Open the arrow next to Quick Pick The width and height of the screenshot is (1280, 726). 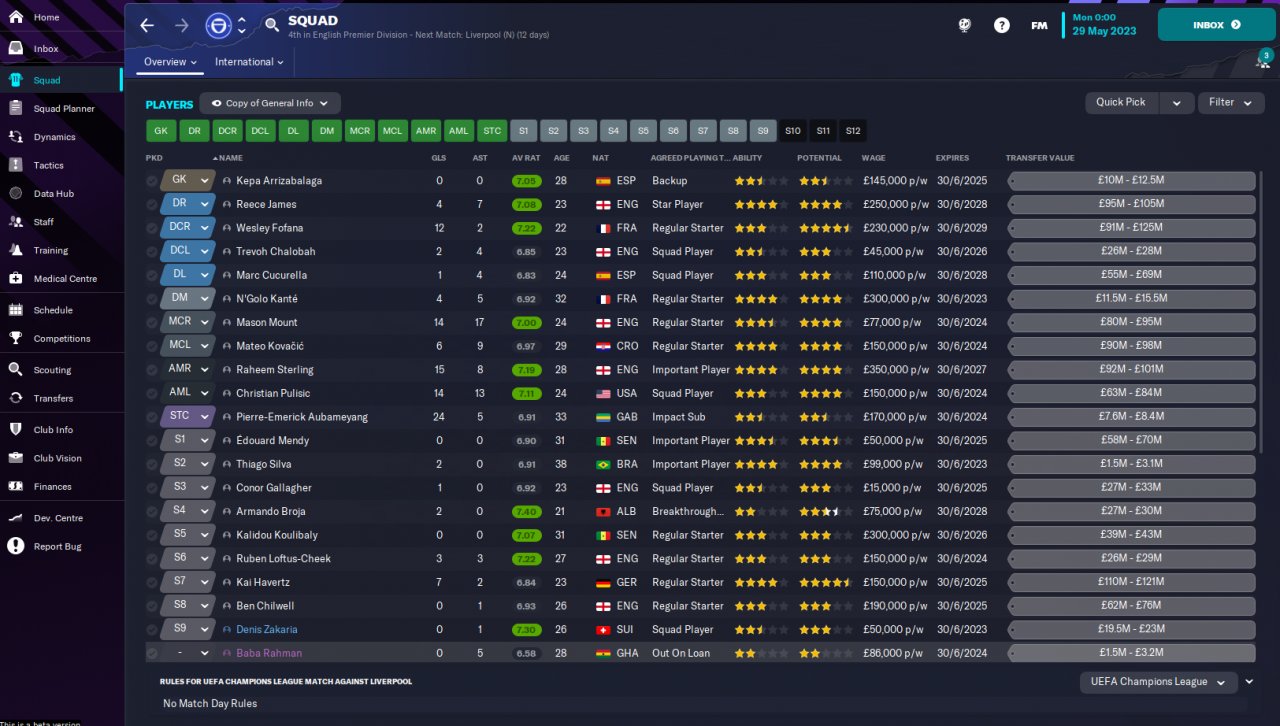click(x=1177, y=102)
